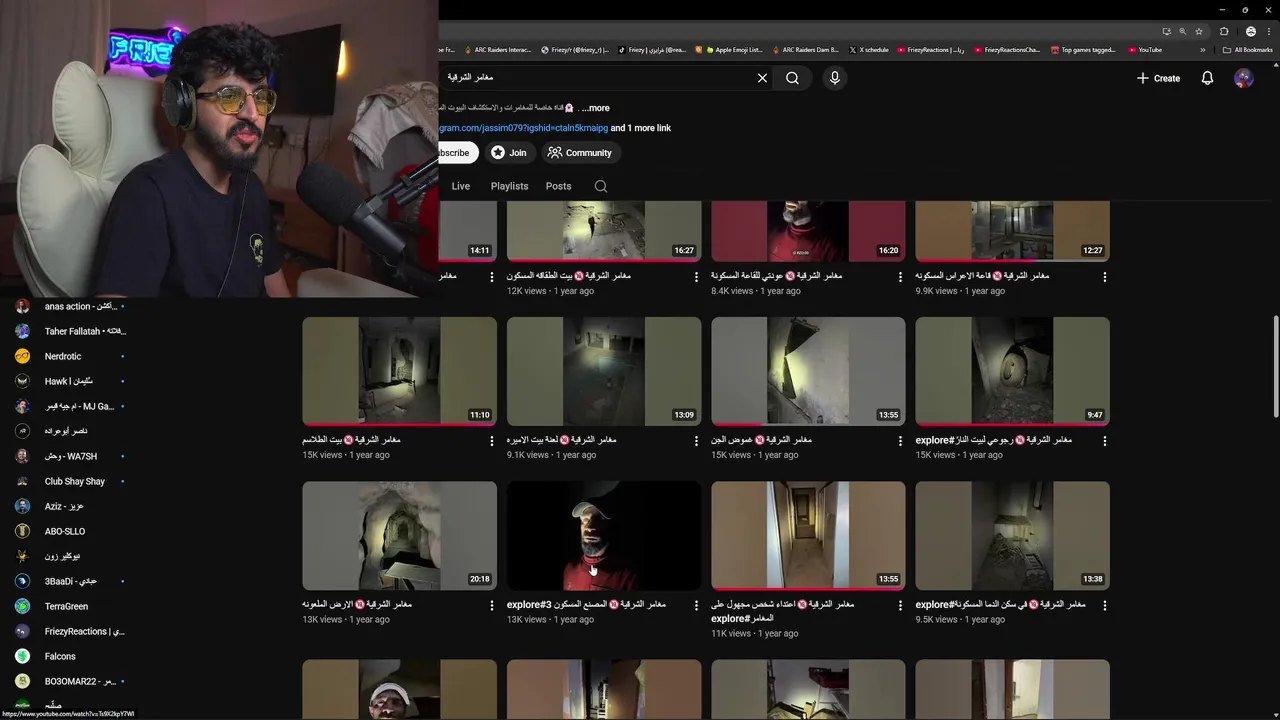Expand channel description with more
Viewport: 1280px width, 720px height.
click(x=597, y=108)
